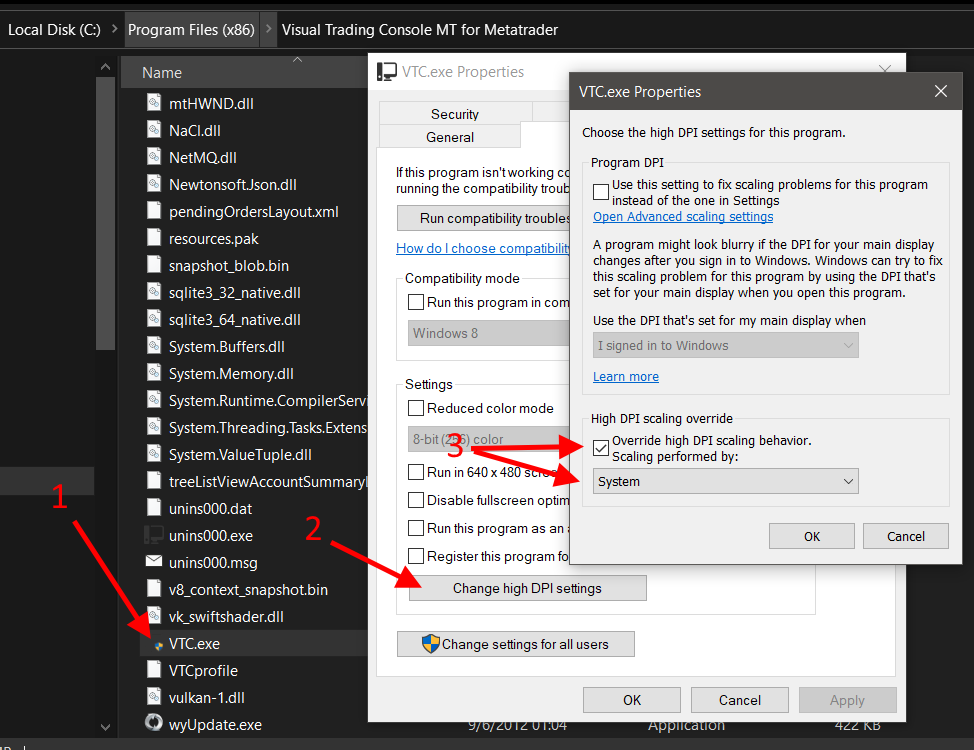The height and width of the screenshot is (750, 974).
Task: Click Change high DPI settings button
Action: pyautogui.click(x=527, y=588)
